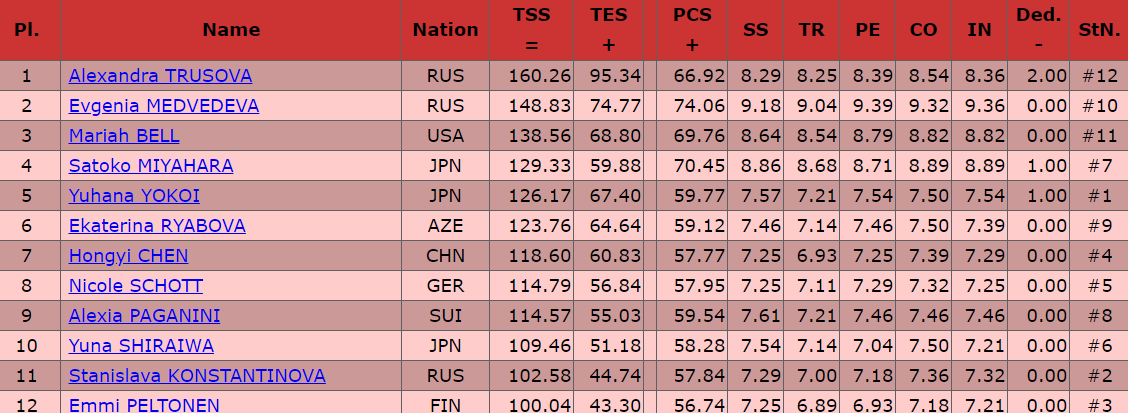Open Satoko MIYAHARA's name link
The image size is (1128, 413).
point(151,166)
